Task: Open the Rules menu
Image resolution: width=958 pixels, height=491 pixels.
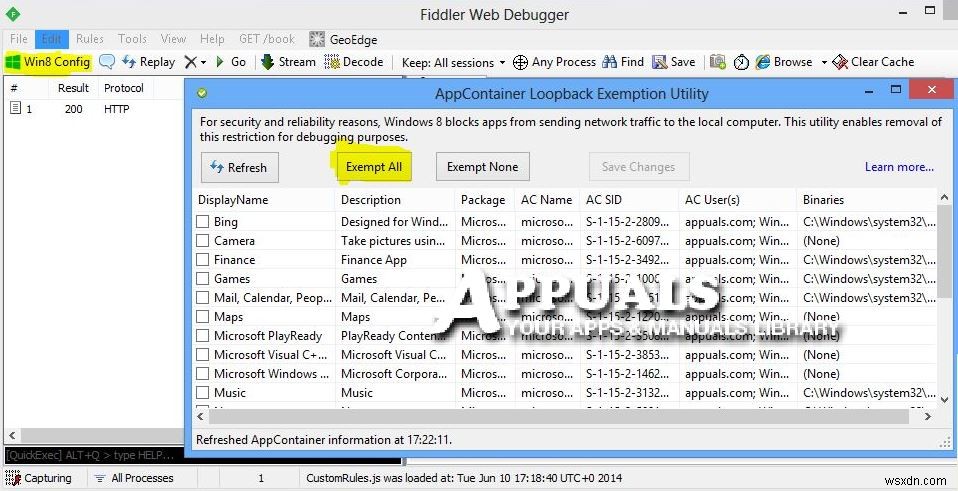Action: (90, 39)
